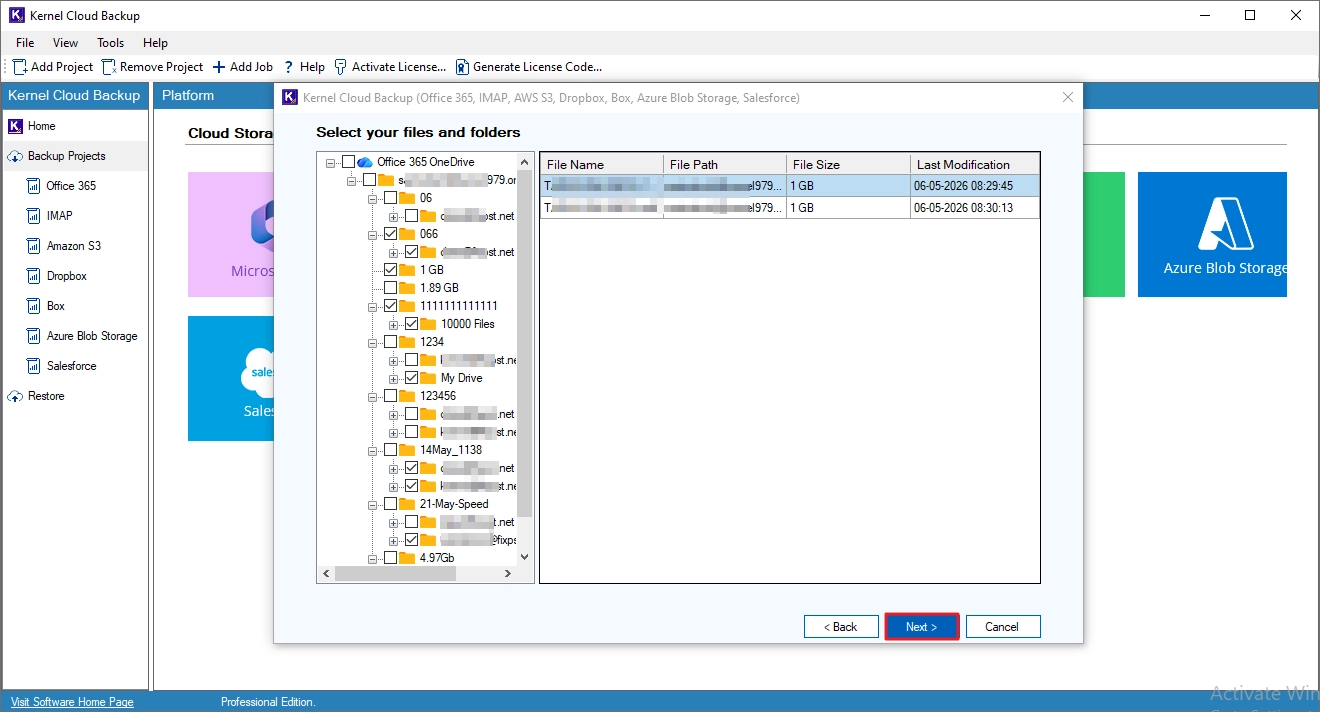Uncheck the My Drive folder checkbox
The height and width of the screenshot is (712, 1320).
(x=411, y=378)
